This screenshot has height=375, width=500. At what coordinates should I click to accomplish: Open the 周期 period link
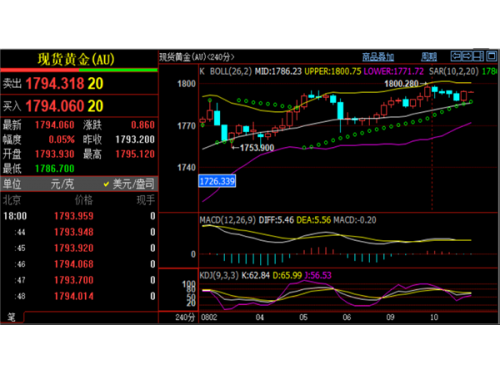(429, 57)
